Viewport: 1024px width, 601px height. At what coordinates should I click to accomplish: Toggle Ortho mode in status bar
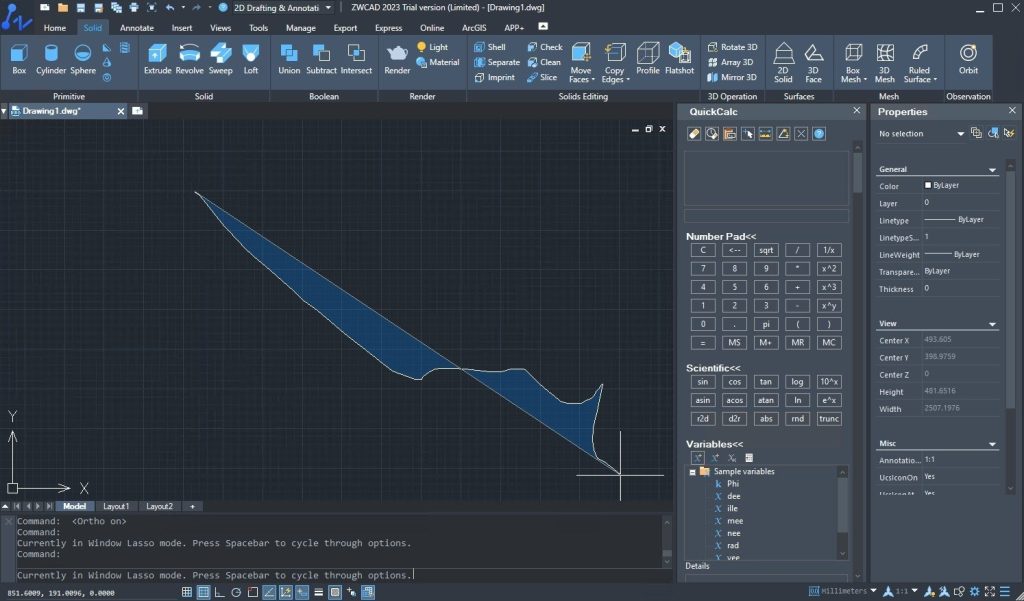click(x=220, y=592)
